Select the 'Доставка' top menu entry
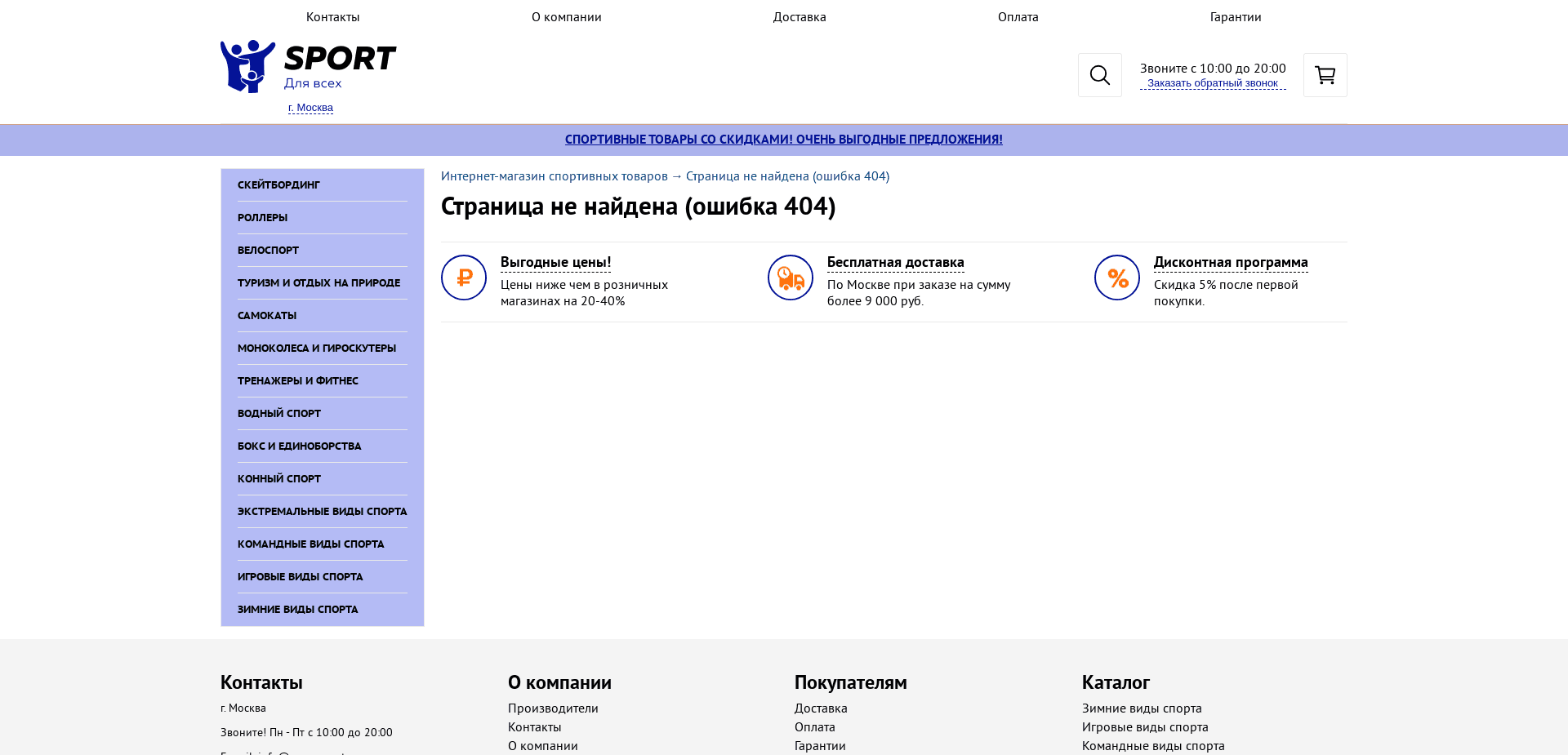The height and width of the screenshot is (755, 1568). pyautogui.click(x=800, y=16)
